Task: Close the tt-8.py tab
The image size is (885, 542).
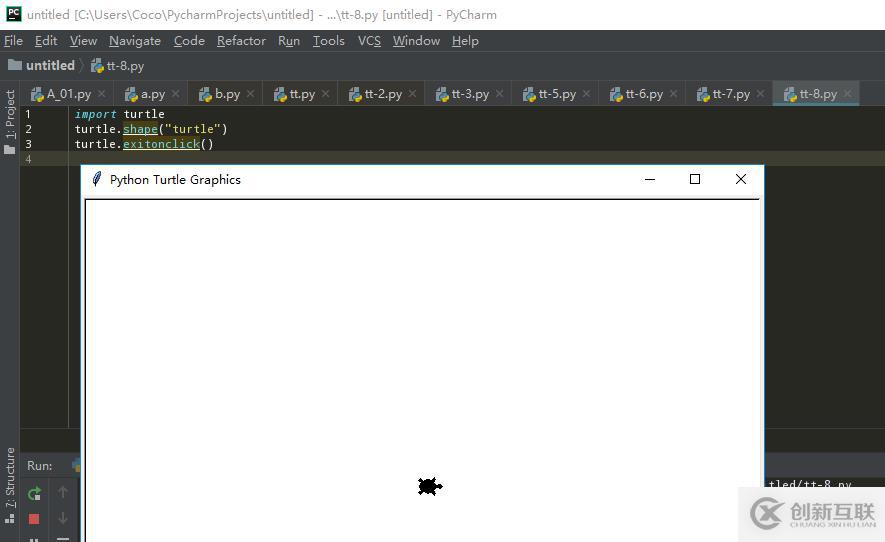Action: (x=847, y=94)
